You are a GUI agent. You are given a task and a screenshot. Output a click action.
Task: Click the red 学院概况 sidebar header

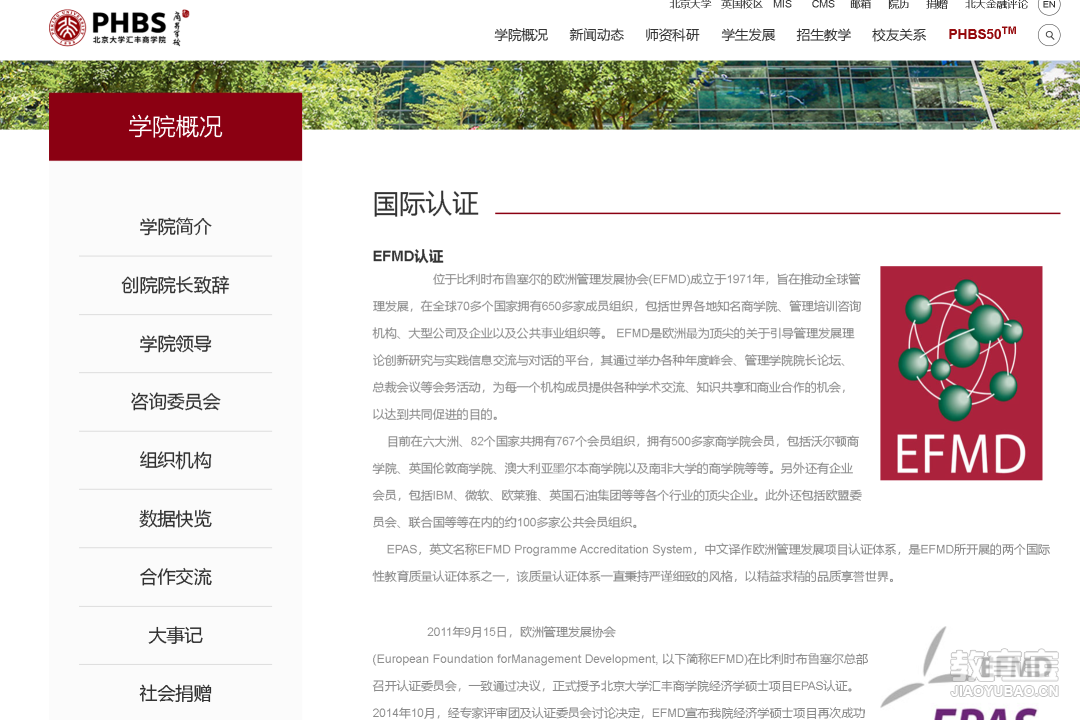coord(176,127)
